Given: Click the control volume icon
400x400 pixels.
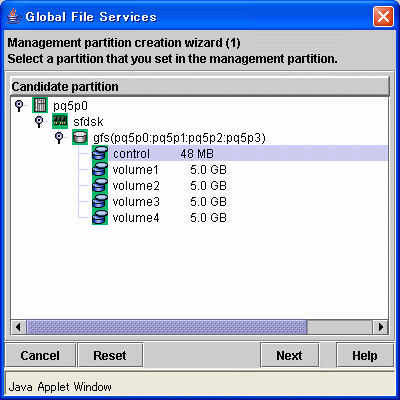Looking at the screenshot, I should pos(100,153).
